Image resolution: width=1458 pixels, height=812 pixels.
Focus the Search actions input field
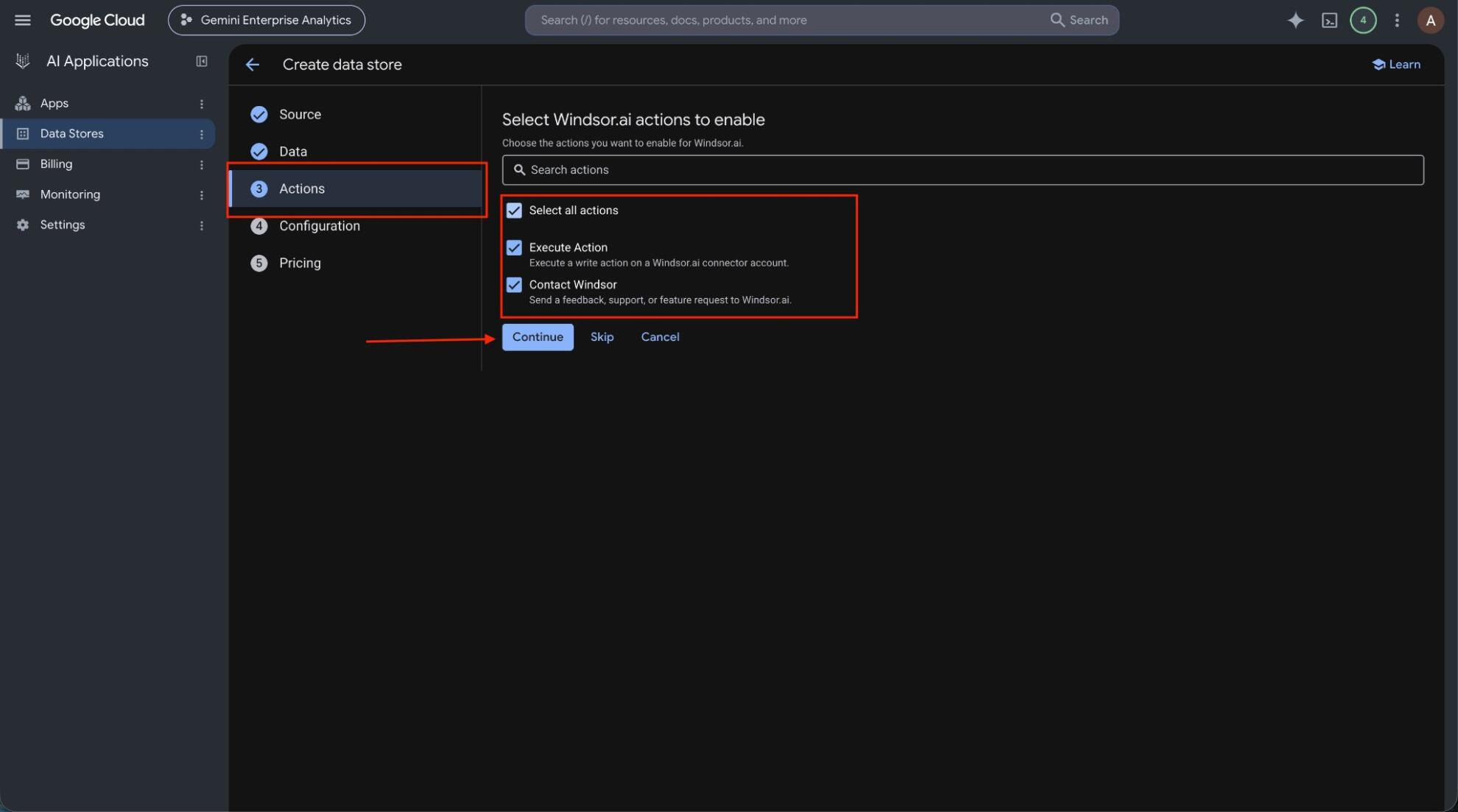click(962, 169)
